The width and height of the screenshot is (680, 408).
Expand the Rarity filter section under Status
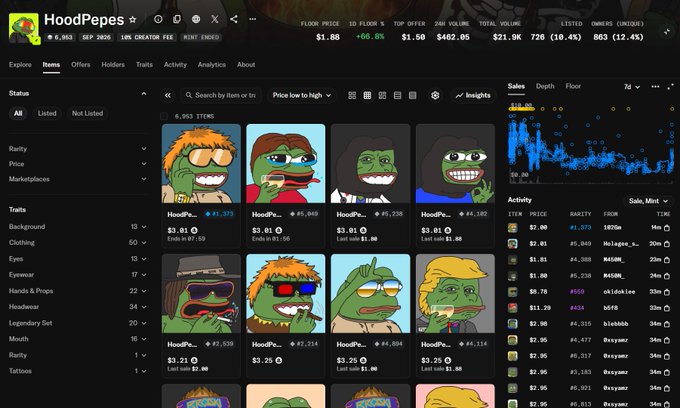tap(78, 149)
